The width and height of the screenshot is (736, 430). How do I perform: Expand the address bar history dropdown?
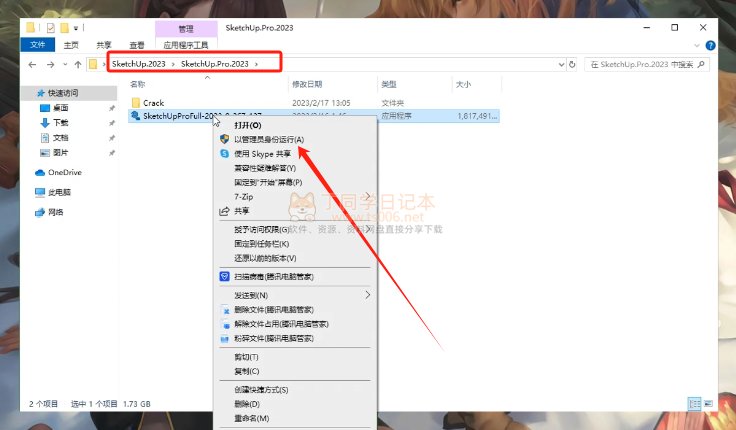point(561,65)
